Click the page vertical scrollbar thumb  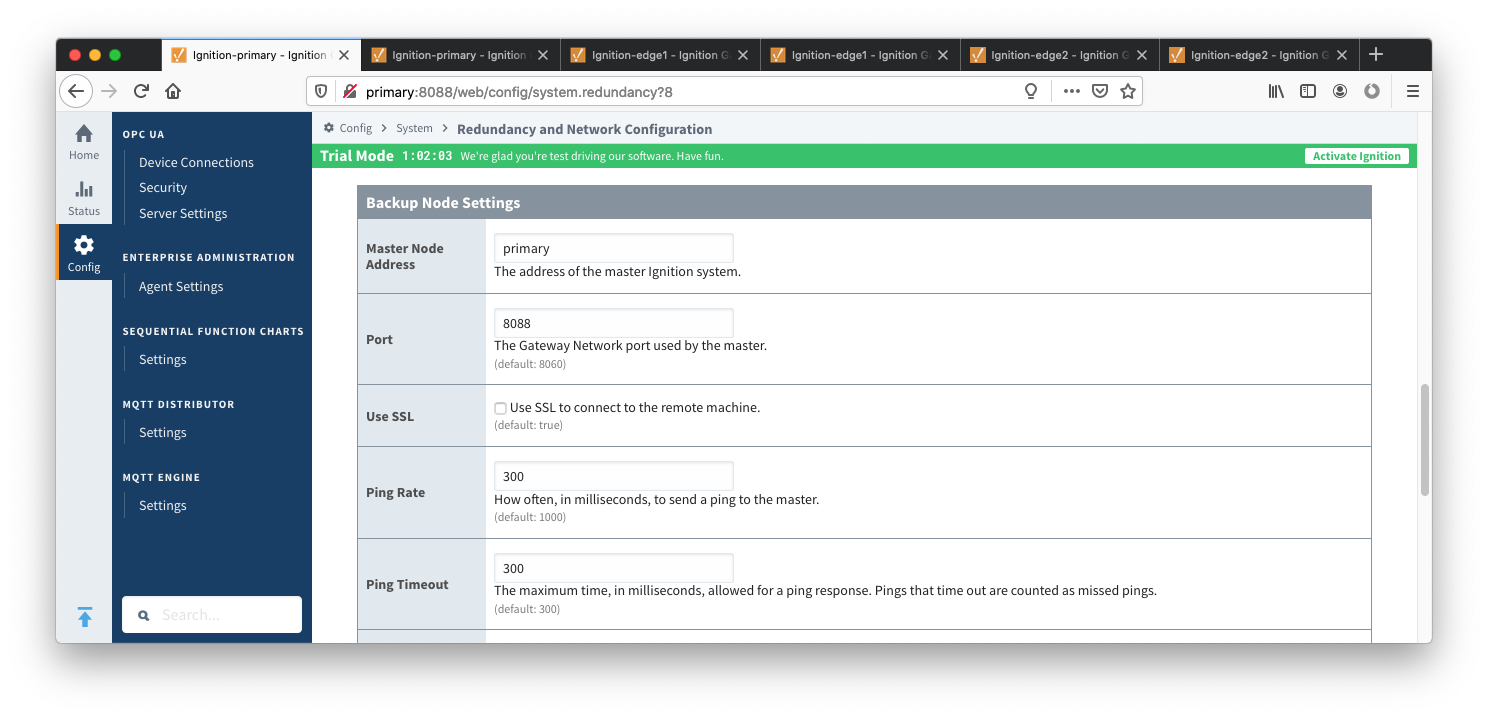(1425, 440)
